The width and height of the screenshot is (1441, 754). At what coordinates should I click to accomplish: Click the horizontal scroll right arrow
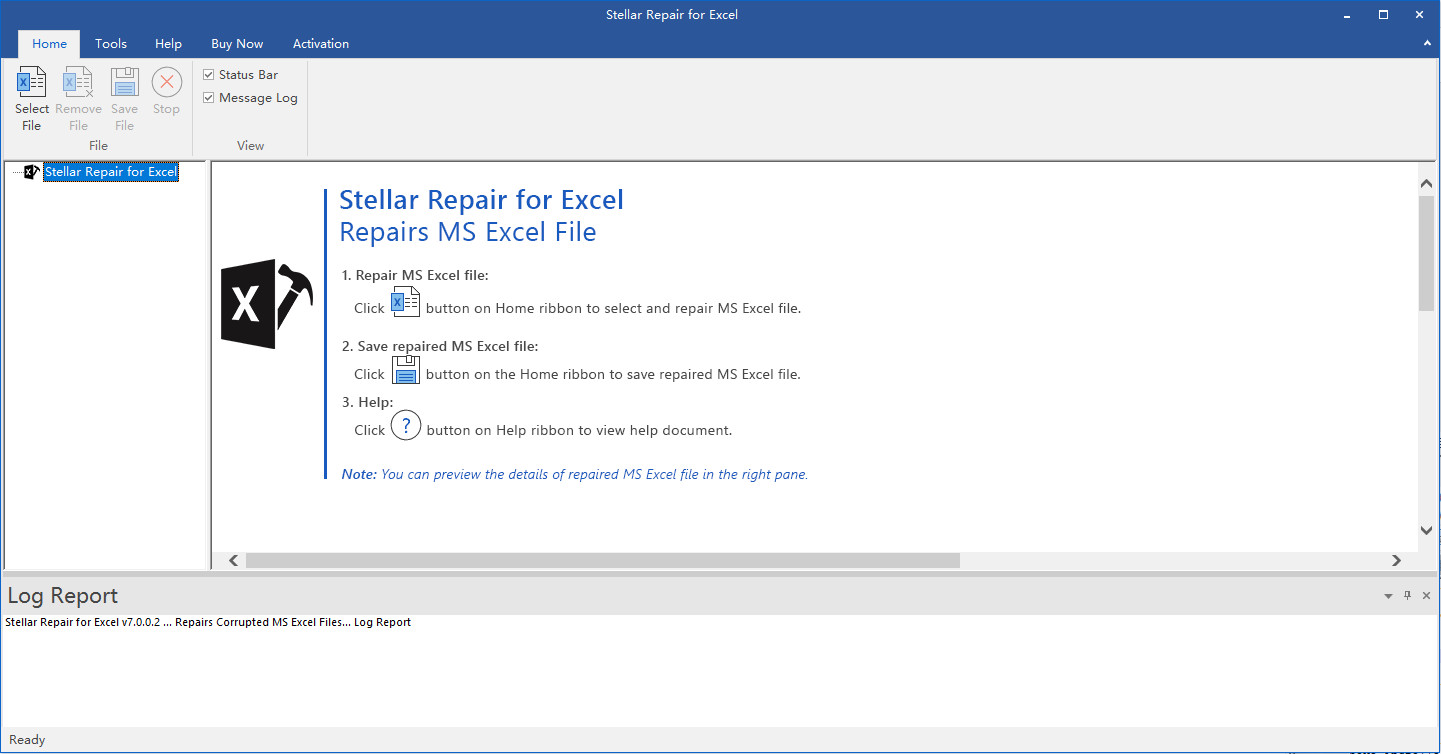pyautogui.click(x=1397, y=561)
